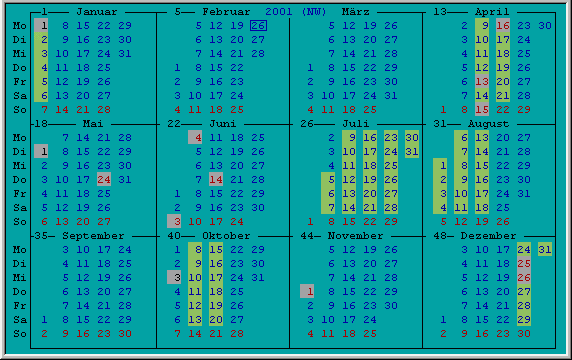Select the green 30 in Juli
The image size is (572, 360).
tap(412, 138)
